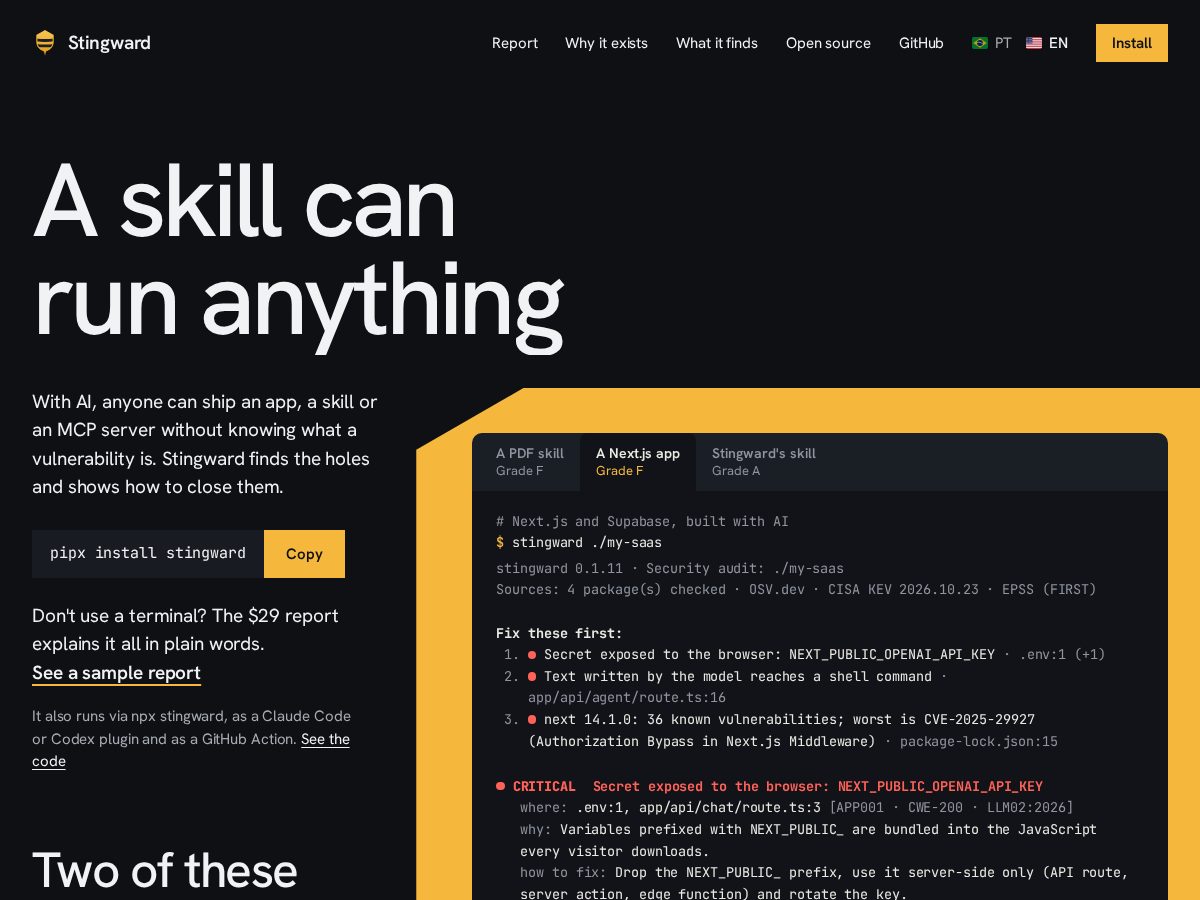This screenshot has width=1200, height=900.
Task: Click '# Next.js and Supabase, built with AI' comment
Action: (642, 522)
